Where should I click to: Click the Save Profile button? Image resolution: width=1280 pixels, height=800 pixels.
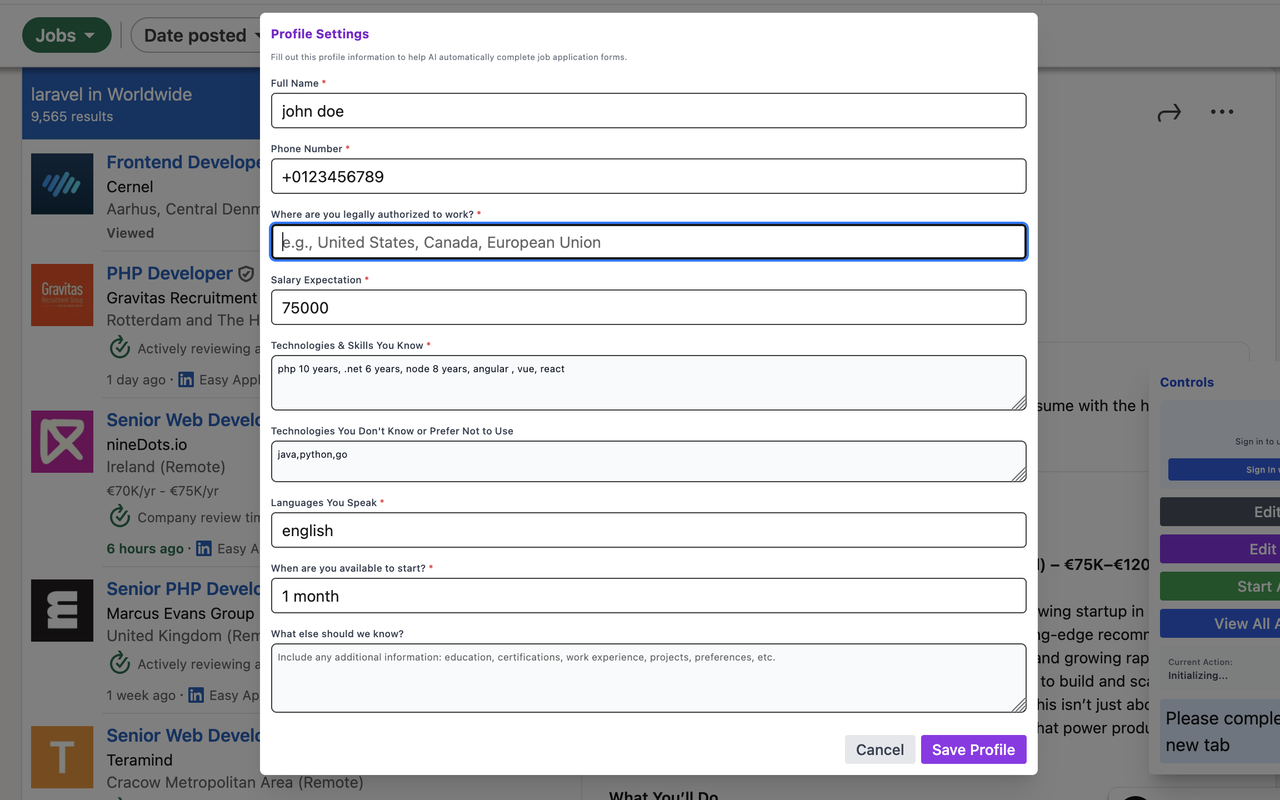point(973,749)
